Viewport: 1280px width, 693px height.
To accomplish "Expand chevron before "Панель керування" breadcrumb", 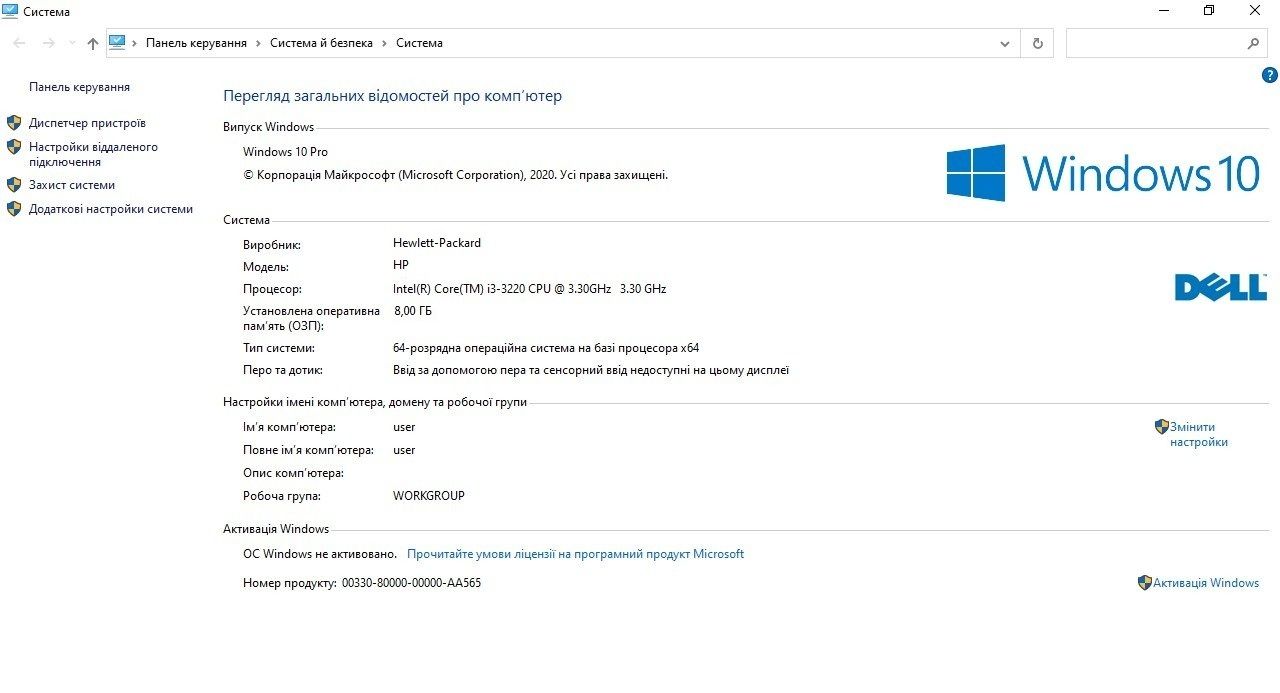I will [x=135, y=43].
